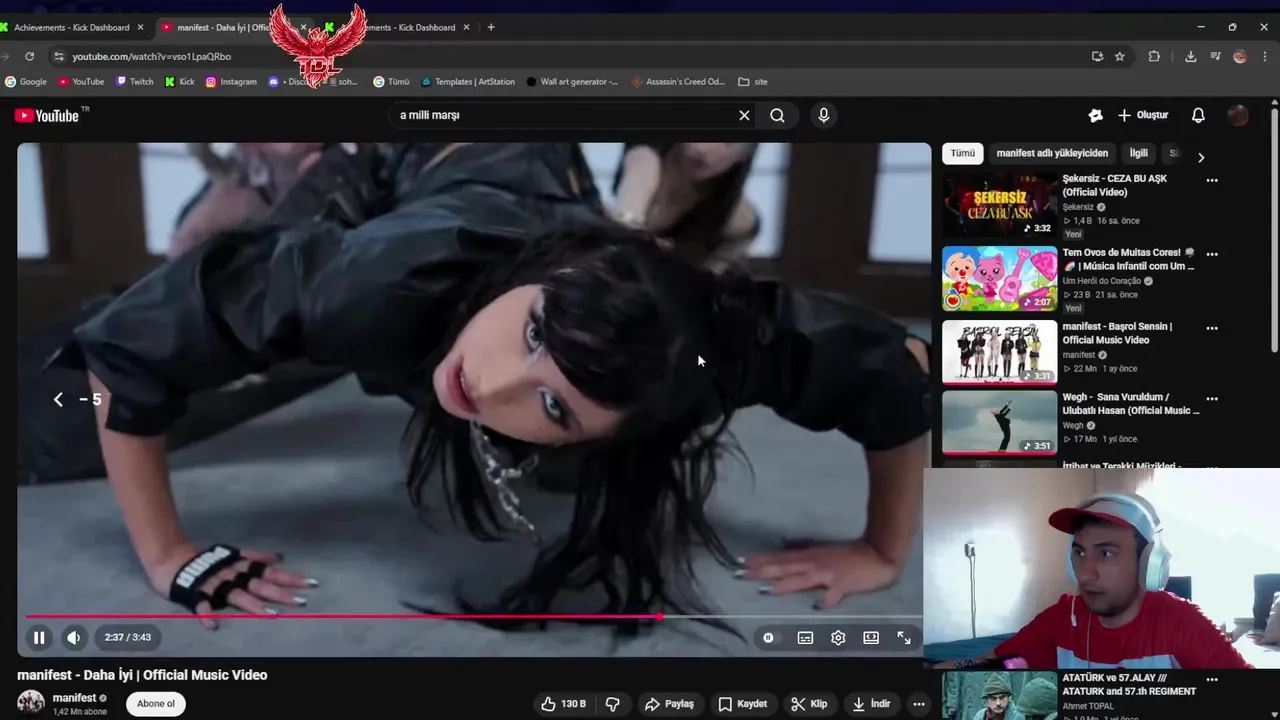Switch to first Achievements - Kick Dashboard tab
This screenshot has height=720, width=1280.
(72, 27)
